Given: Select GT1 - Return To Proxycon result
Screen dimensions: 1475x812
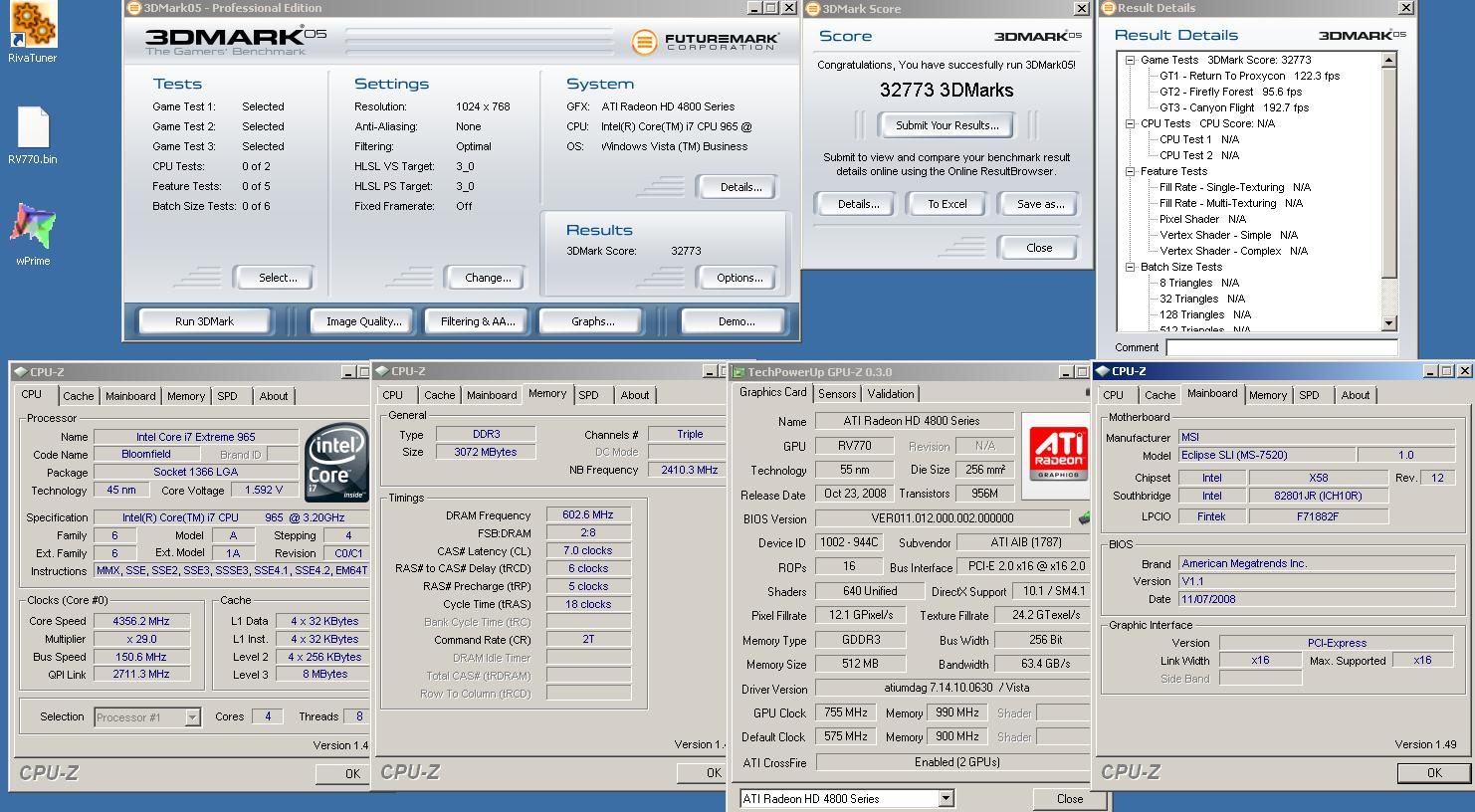Looking at the screenshot, I should 1250,76.
